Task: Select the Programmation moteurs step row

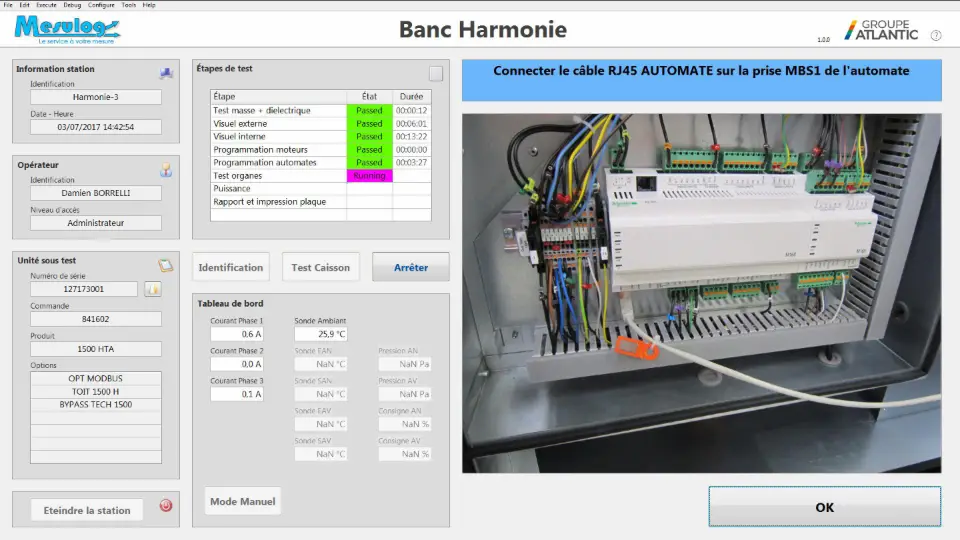Action: click(x=321, y=149)
